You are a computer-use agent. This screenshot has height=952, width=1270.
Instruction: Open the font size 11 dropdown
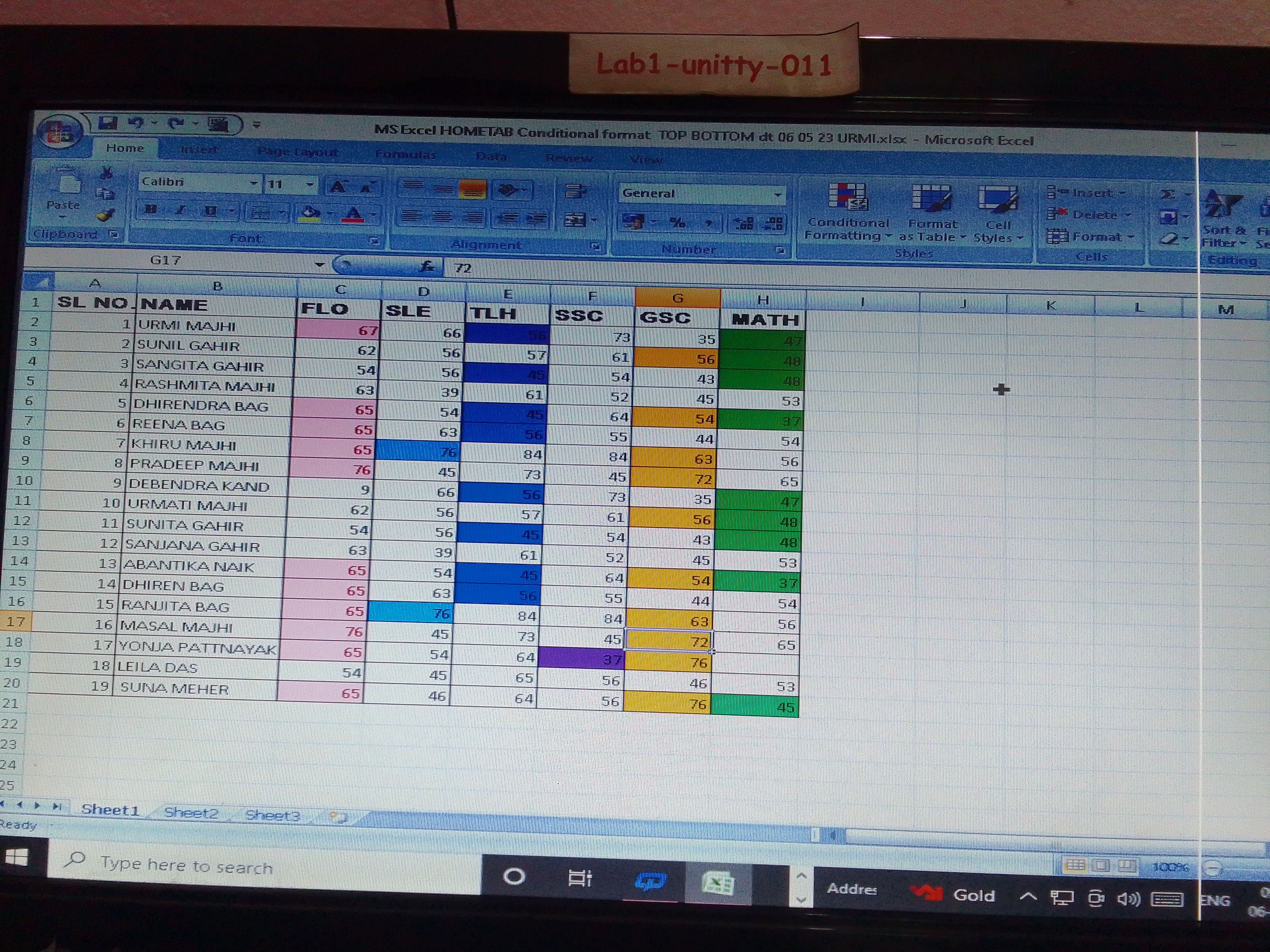pyautogui.click(x=309, y=184)
